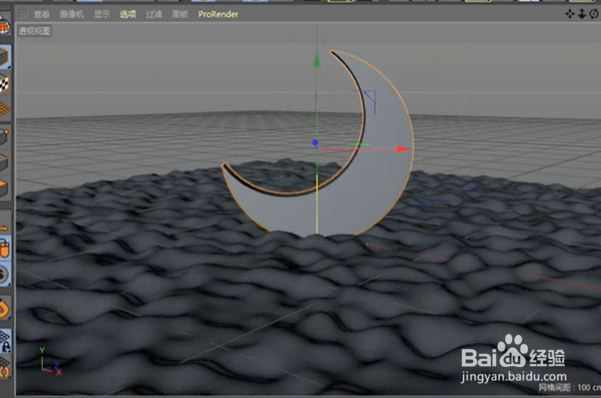Screen dimensions: 601x398
Task: Open the 面板 panel menu
Action: click(180, 14)
